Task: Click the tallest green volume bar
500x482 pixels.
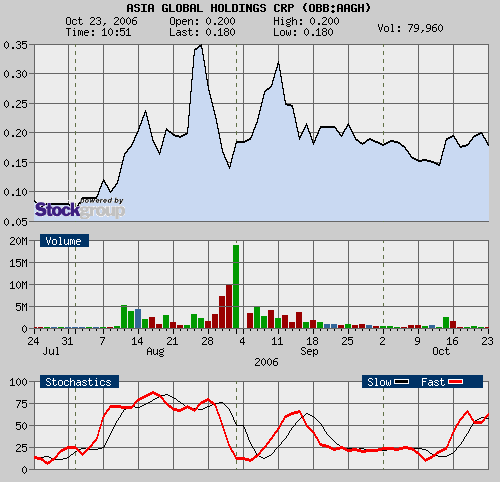Action: (x=236, y=286)
